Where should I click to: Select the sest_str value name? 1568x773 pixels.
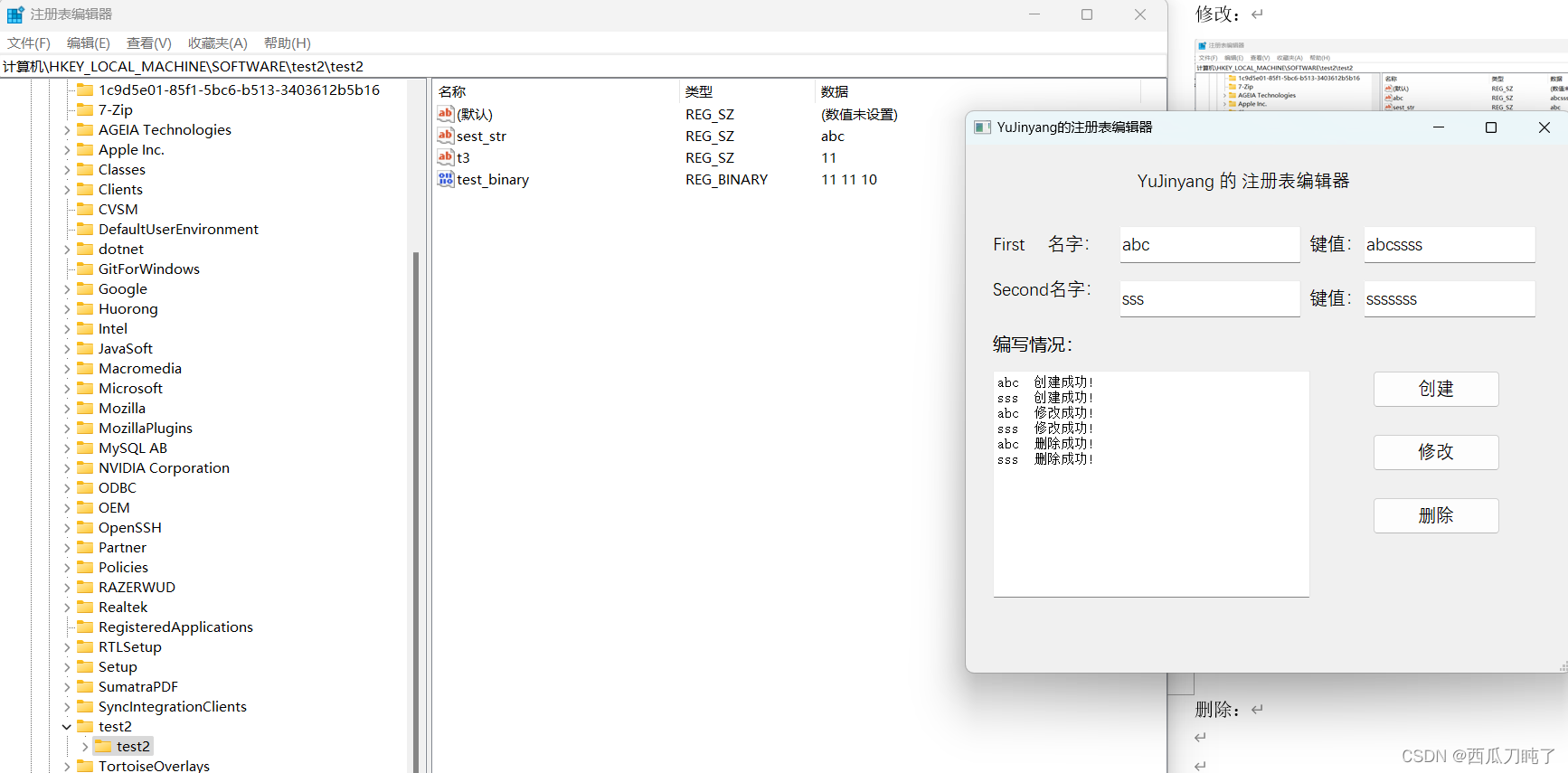point(481,136)
